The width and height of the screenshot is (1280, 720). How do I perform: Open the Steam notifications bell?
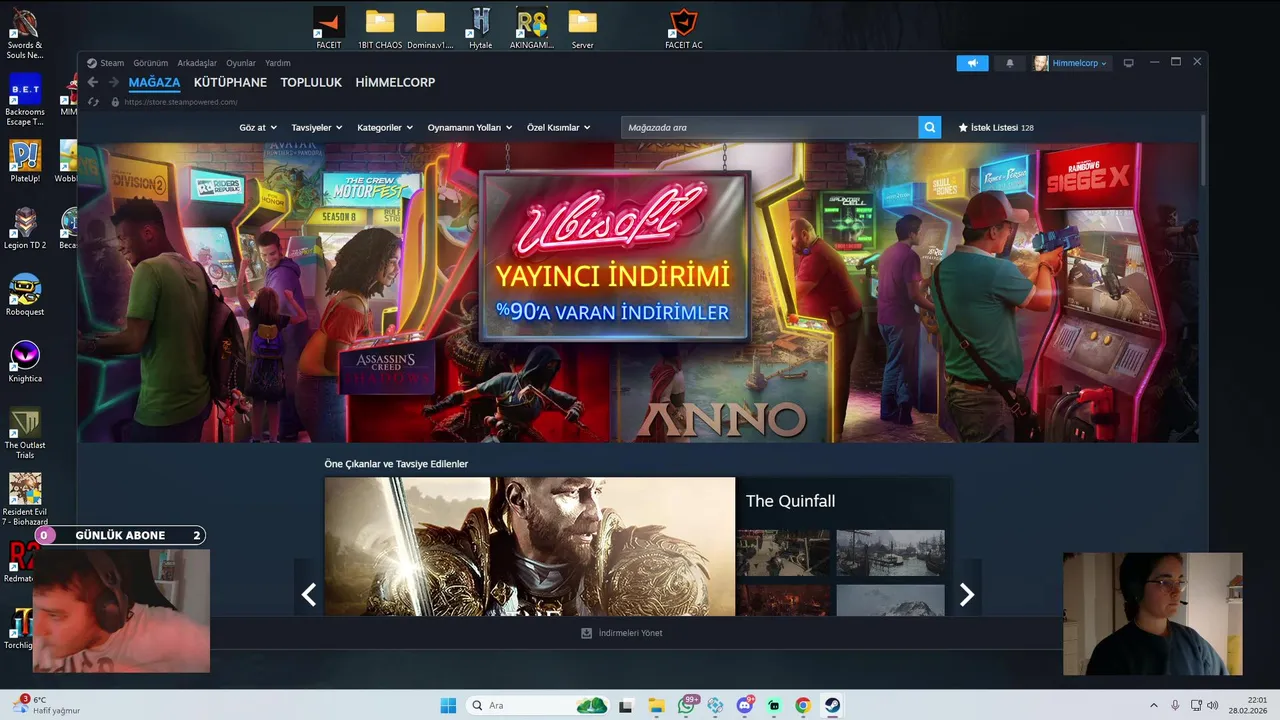click(x=1009, y=63)
